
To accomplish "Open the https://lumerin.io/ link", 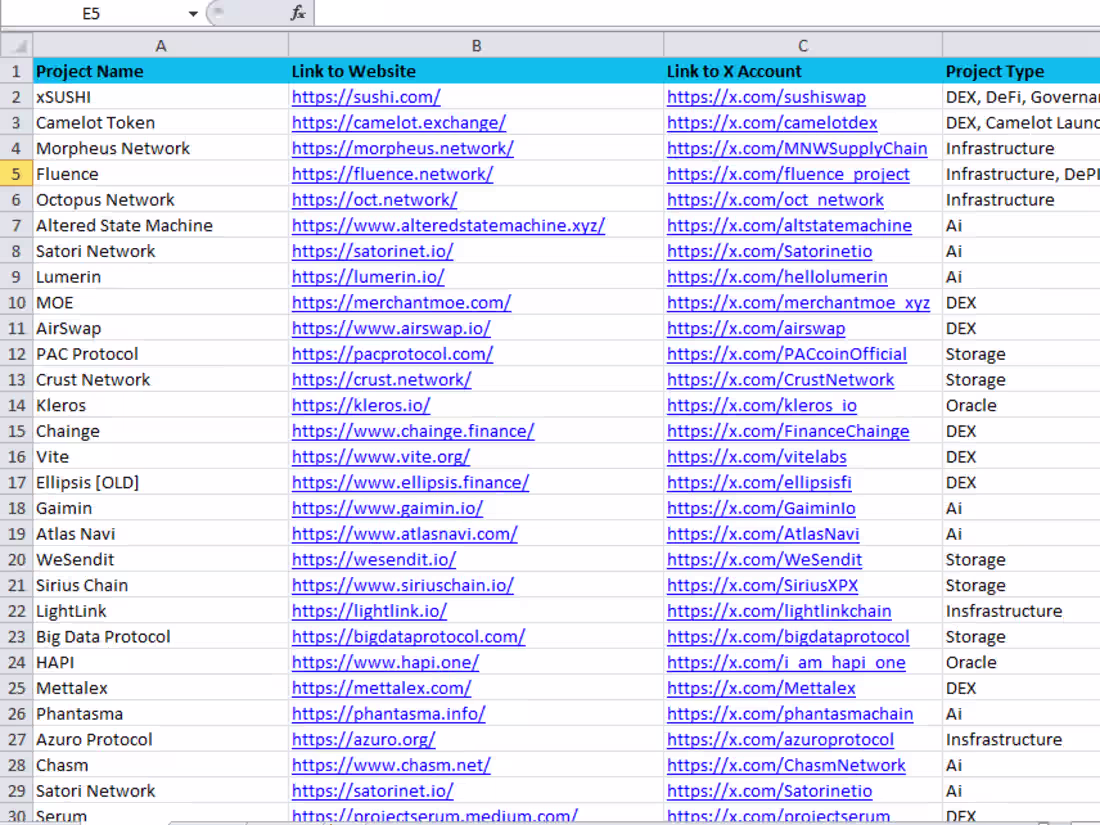I will [368, 277].
